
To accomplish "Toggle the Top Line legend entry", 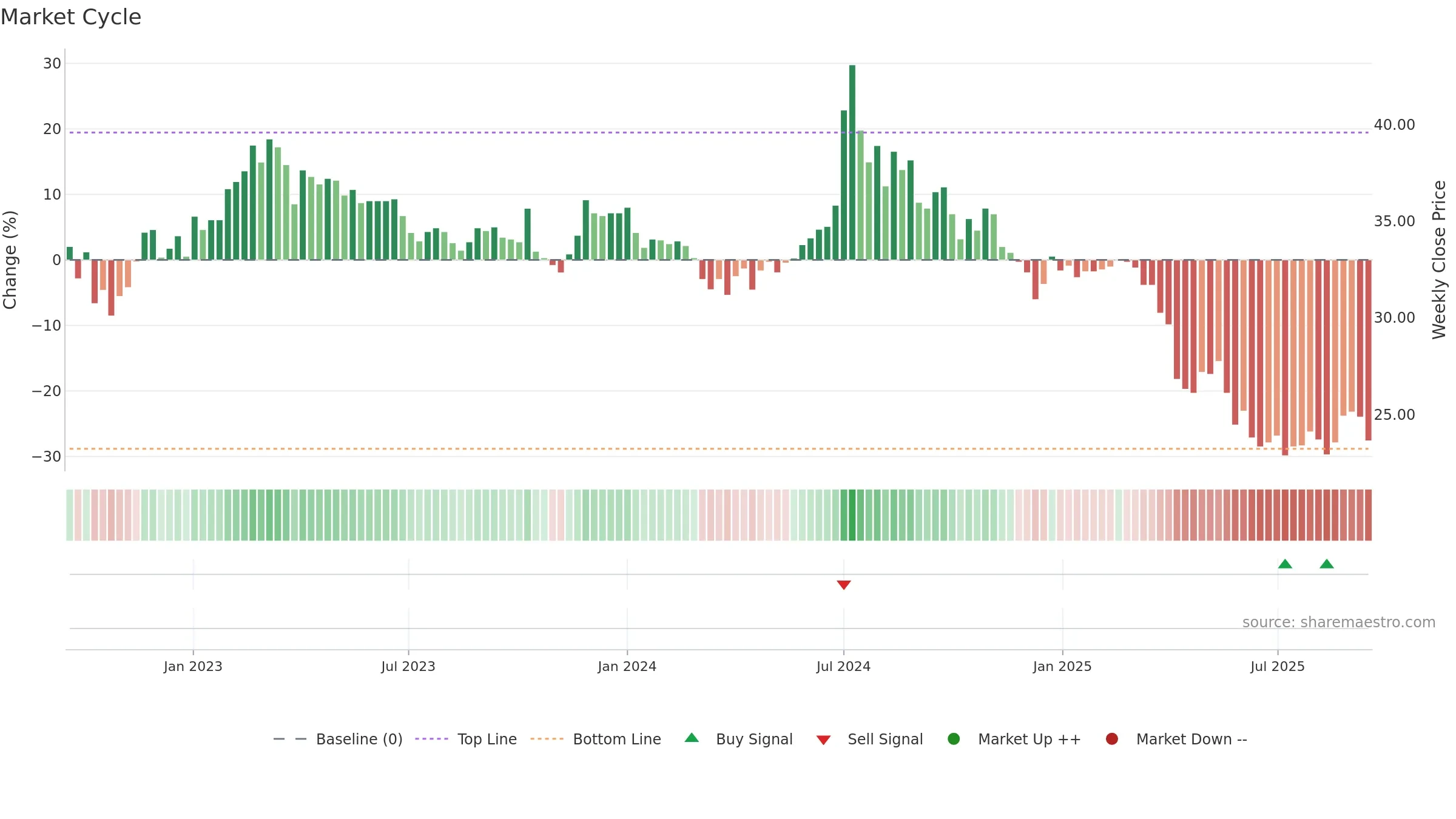I will pos(466,739).
